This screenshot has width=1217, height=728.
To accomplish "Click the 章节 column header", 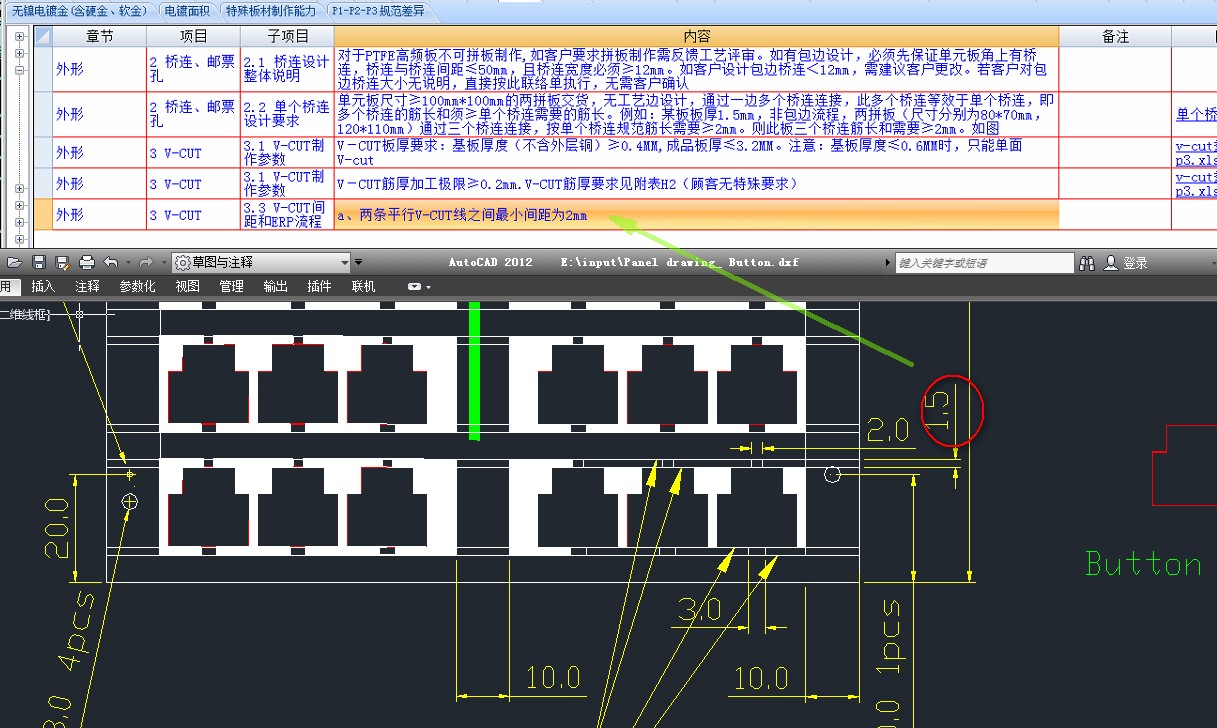I will 99,36.
